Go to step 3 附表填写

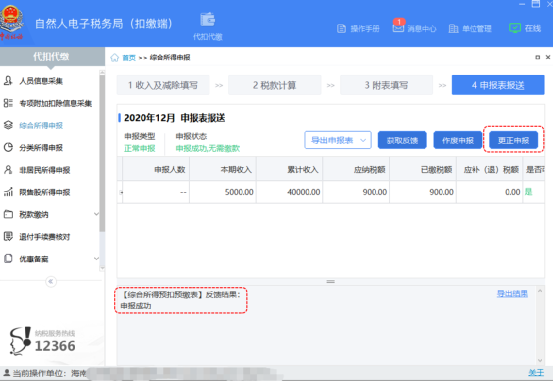[387, 85]
